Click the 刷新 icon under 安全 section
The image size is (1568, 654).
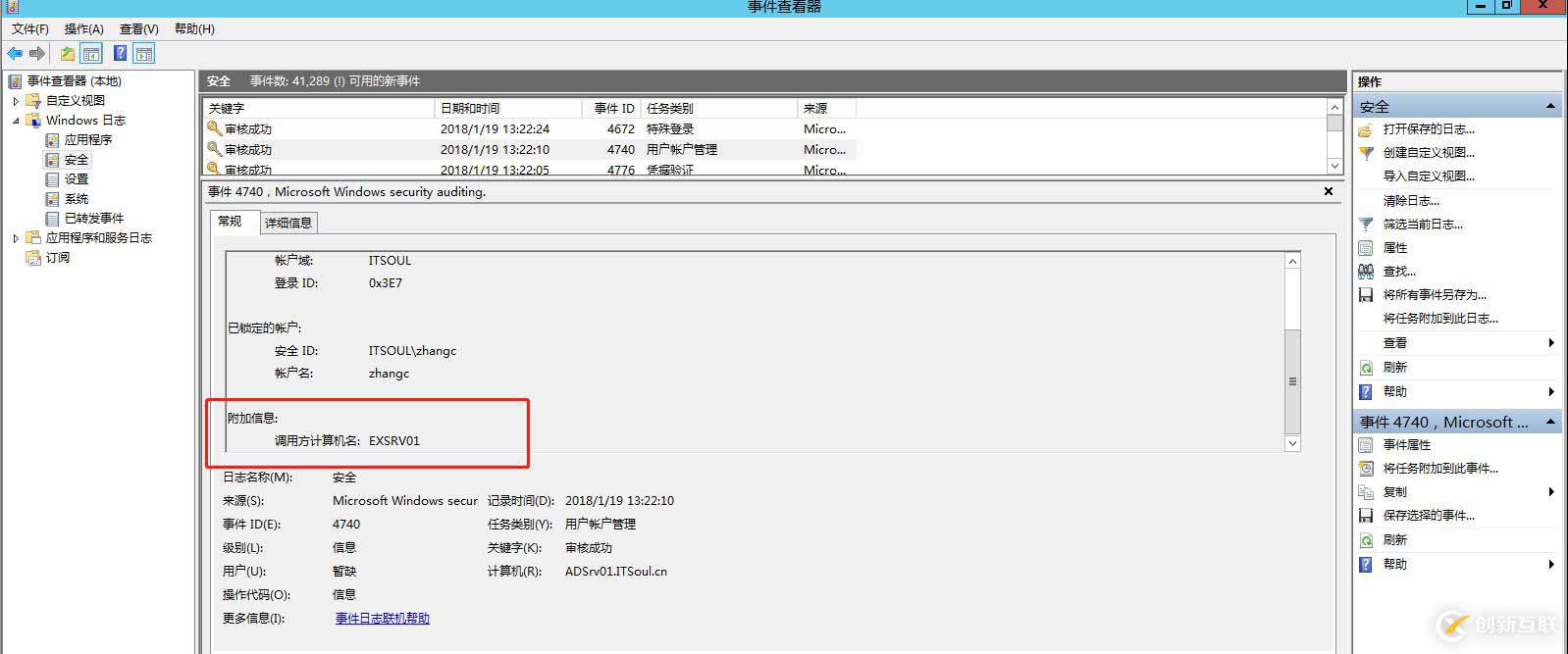[x=1366, y=368]
